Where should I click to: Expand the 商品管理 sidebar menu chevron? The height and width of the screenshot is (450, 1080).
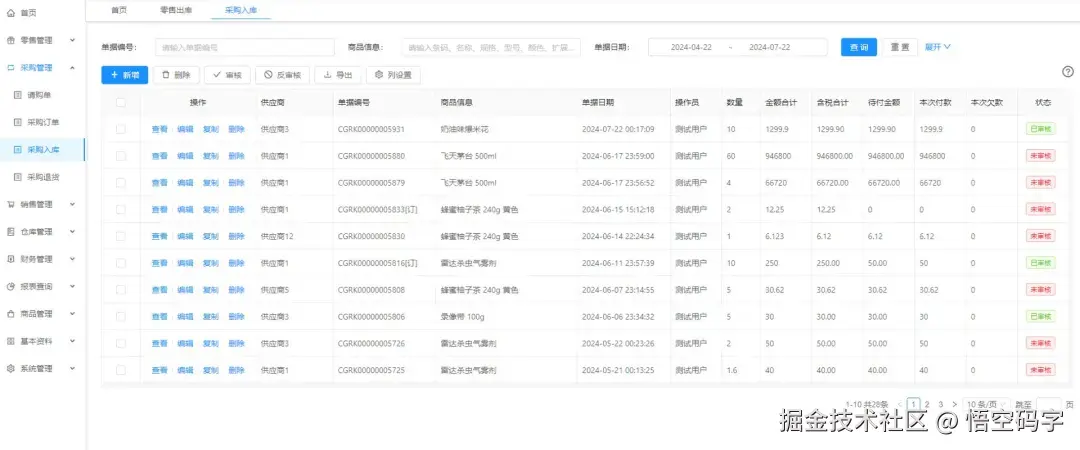pyautogui.click(x=72, y=314)
